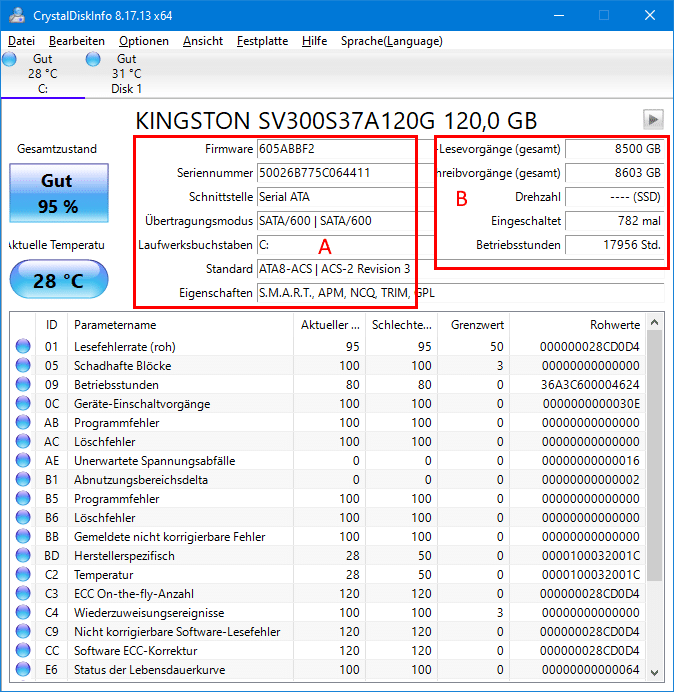Click the SMART list scrollbar thumb
Image resolution: width=674 pixels, height=692 pixels.
[x=655, y=455]
